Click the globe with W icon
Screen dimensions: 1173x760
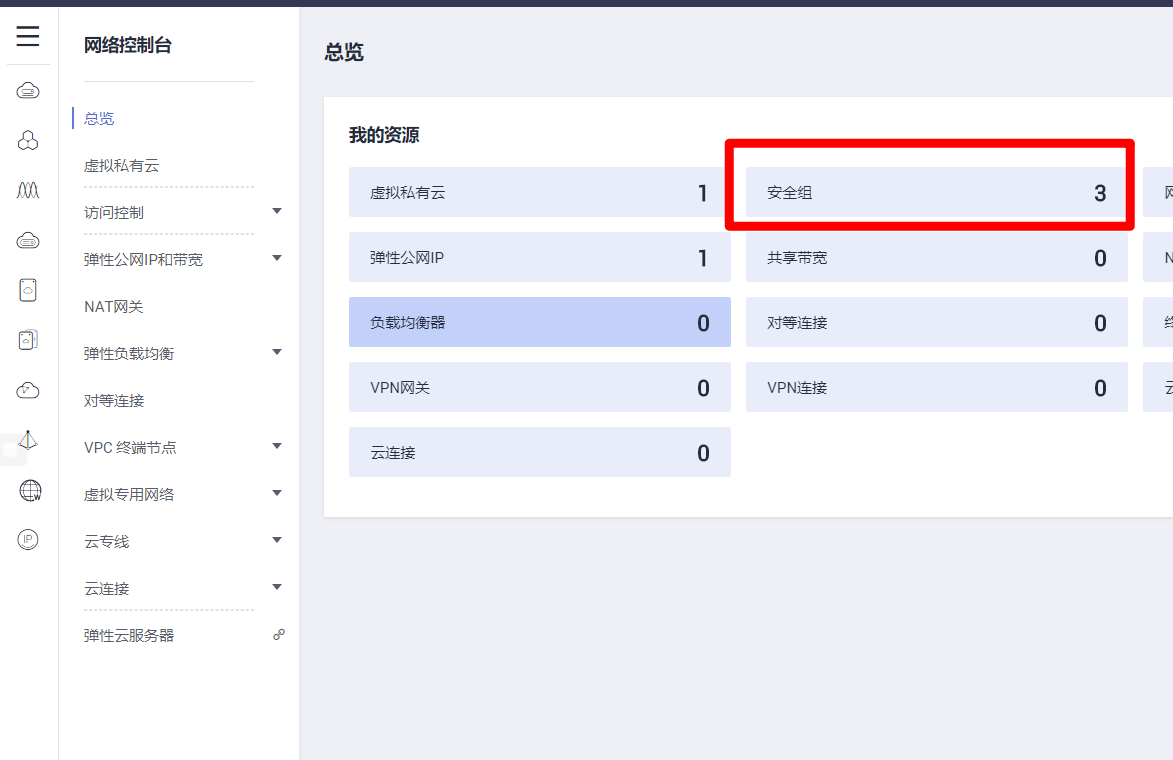(x=30, y=490)
